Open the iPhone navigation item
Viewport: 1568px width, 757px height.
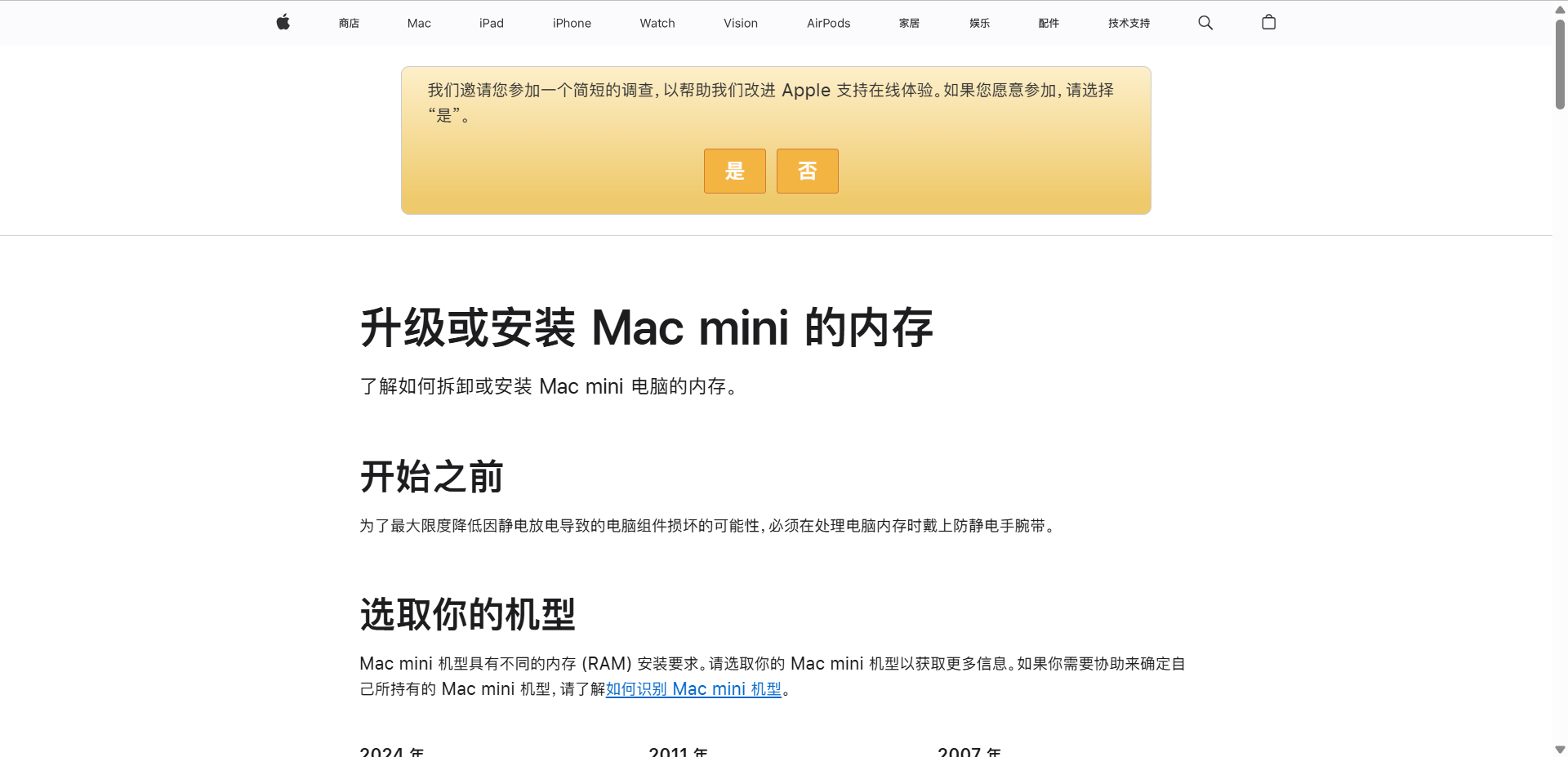(x=572, y=23)
